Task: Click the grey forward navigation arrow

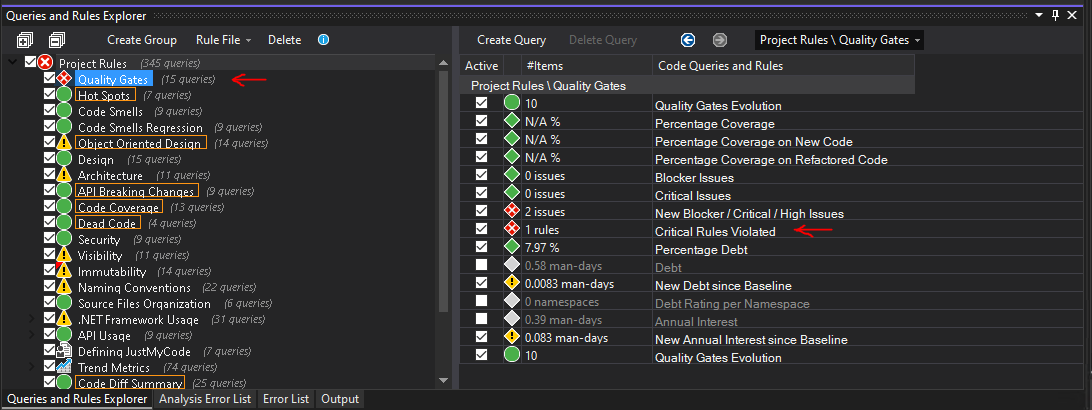Action: coord(720,40)
